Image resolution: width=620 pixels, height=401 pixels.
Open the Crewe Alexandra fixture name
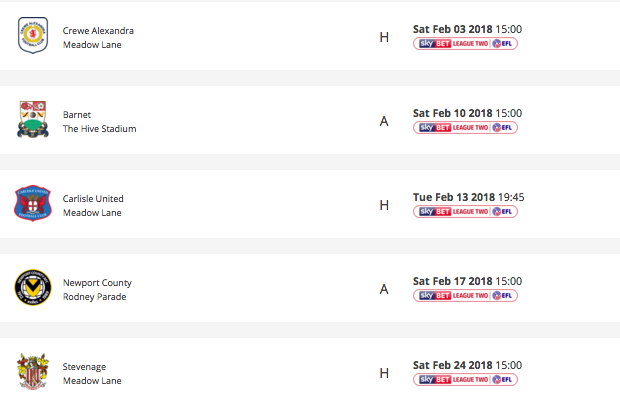pos(98,30)
